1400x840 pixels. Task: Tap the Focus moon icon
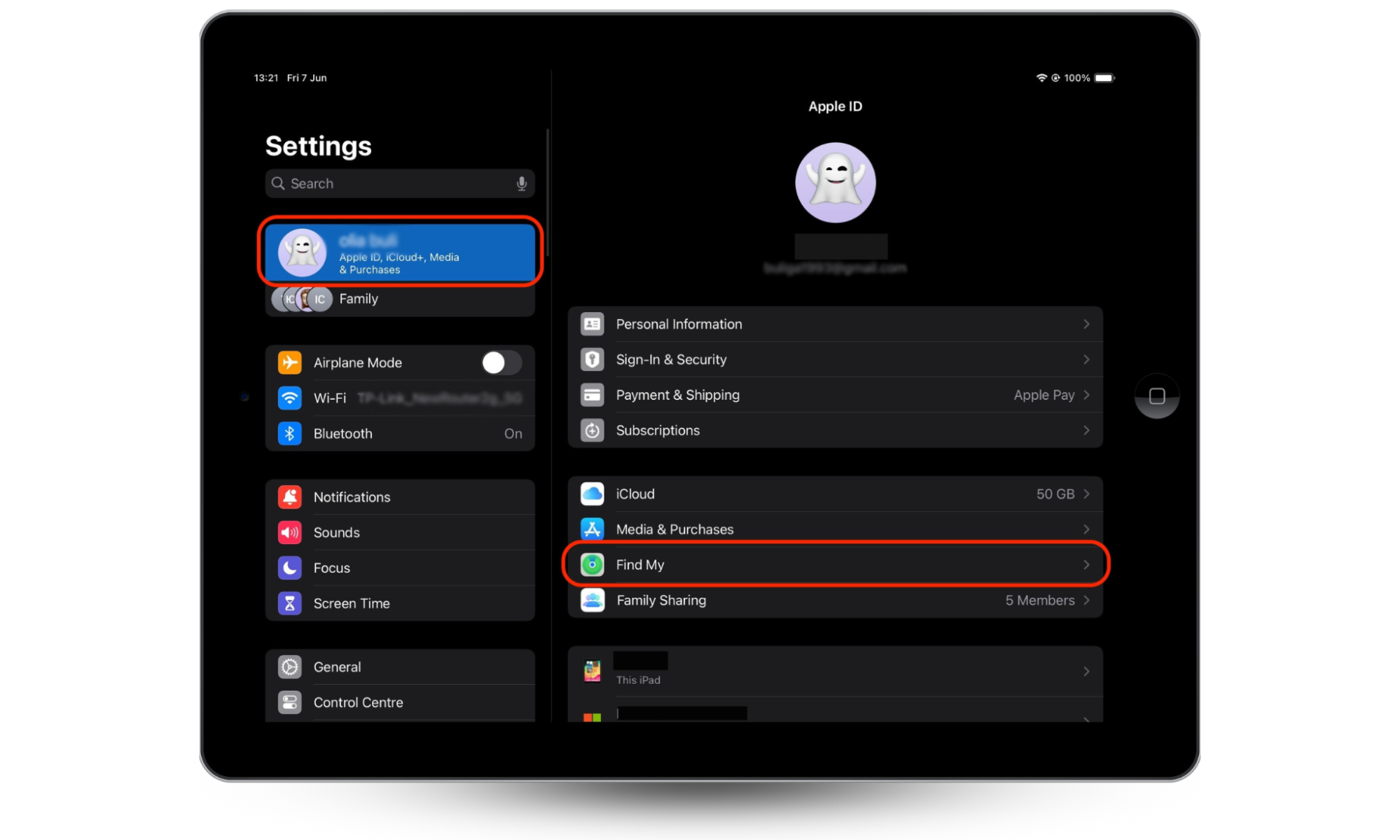tap(289, 568)
